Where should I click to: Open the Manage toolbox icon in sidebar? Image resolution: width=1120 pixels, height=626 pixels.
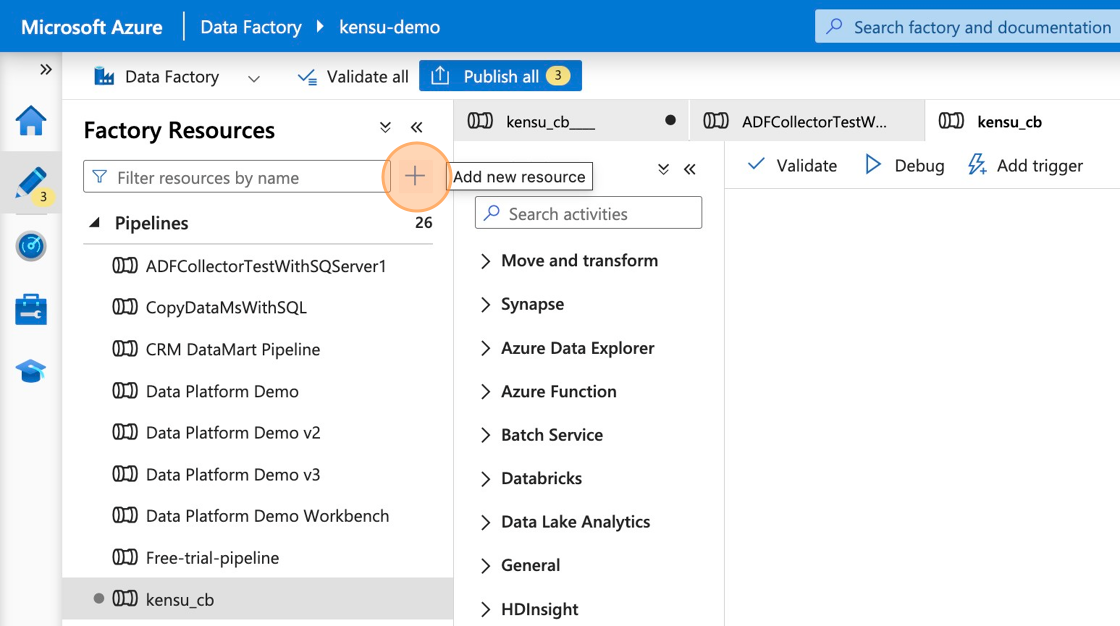click(x=31, y=309)
